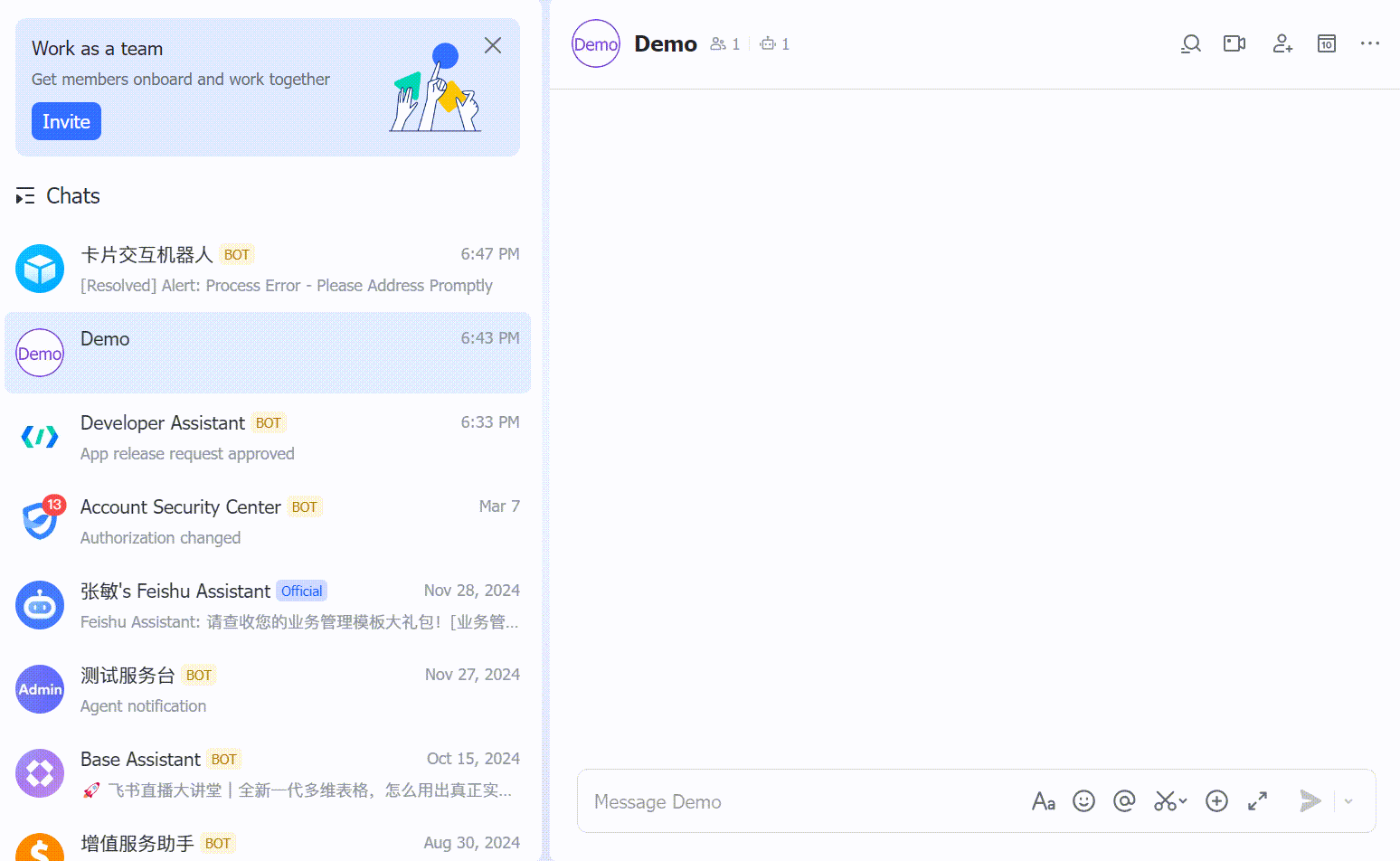Expand the message editor to full size

1257,801
